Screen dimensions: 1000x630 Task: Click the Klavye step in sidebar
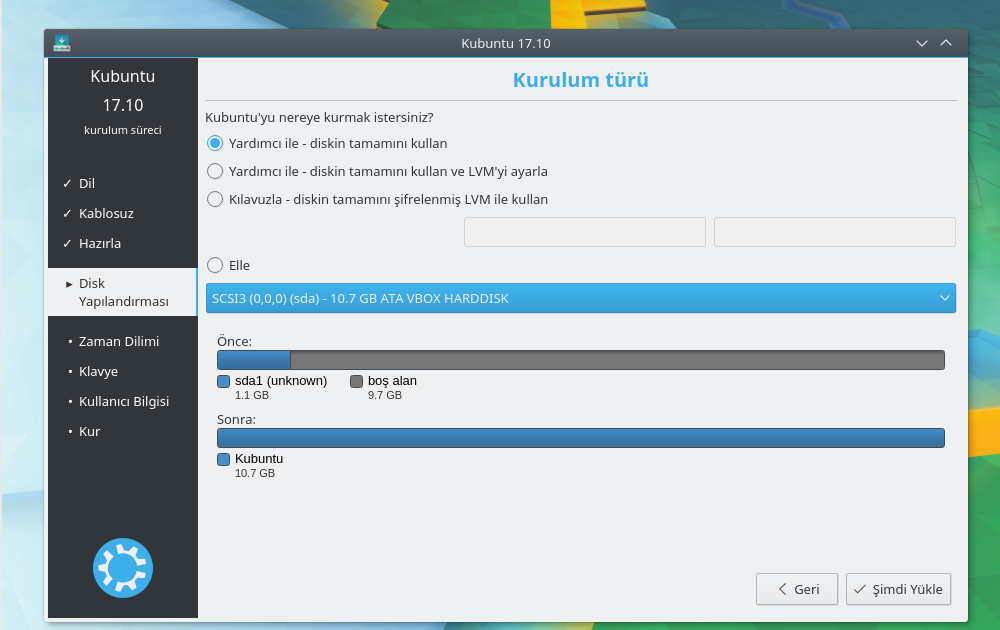[98, 372]
